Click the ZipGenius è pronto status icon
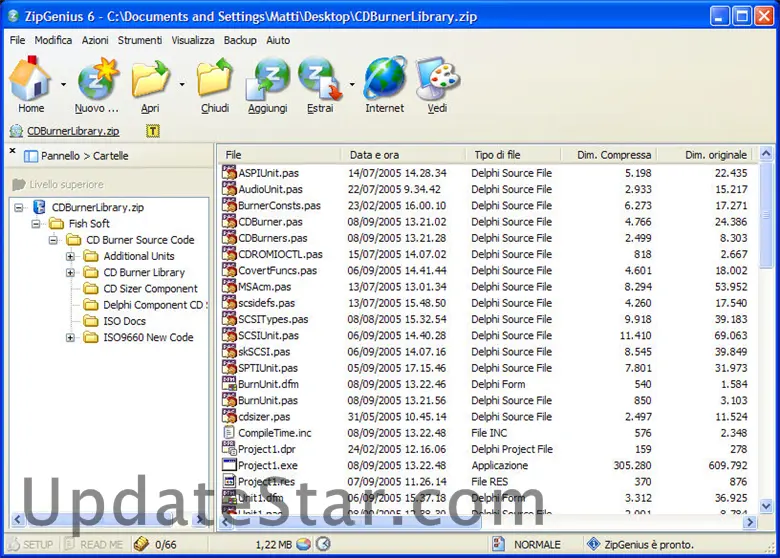 [593, 544]
